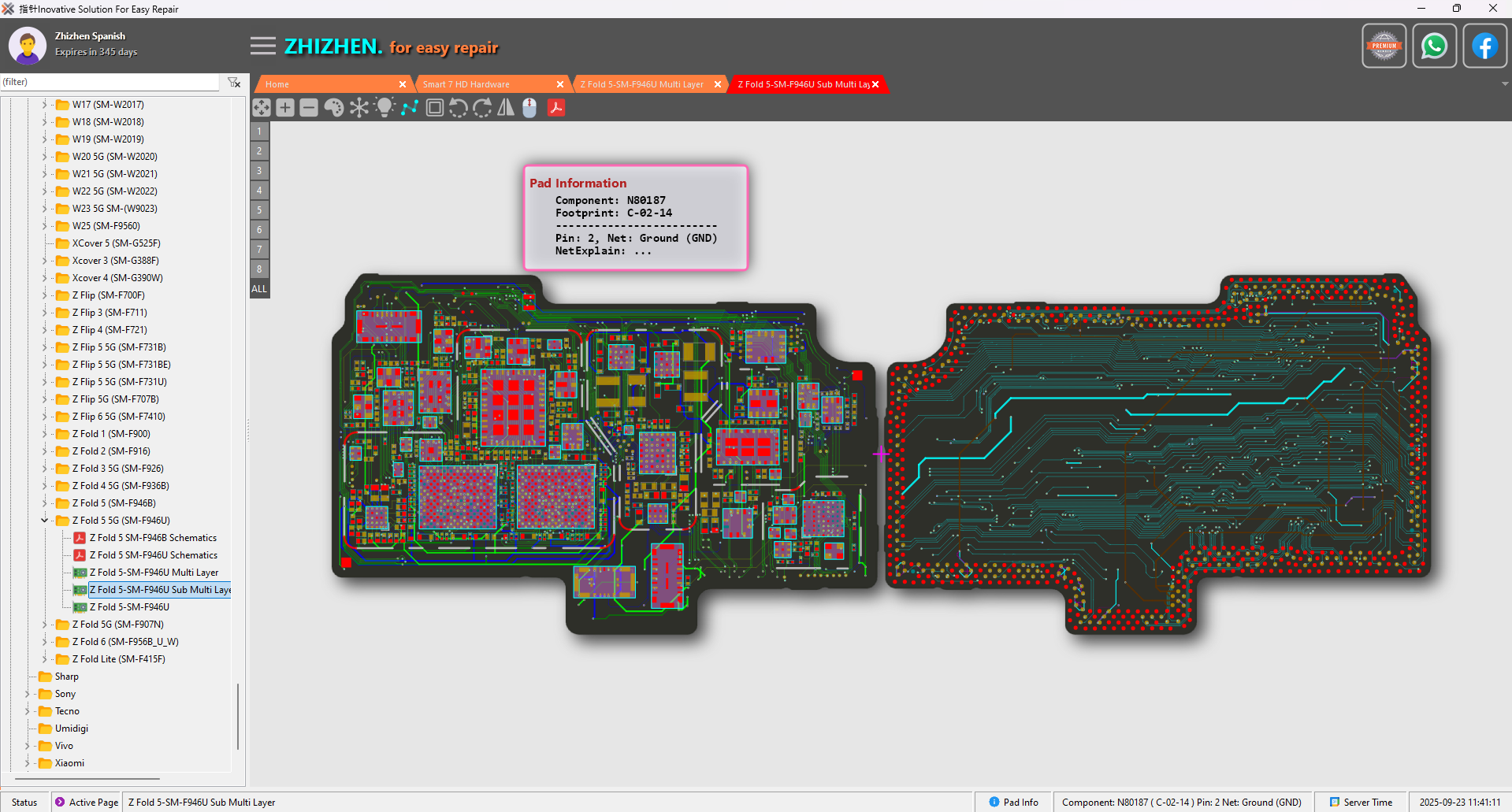The width and height of the screenshot is (1512, 812).
Task: Click the mouse scroll mode icon
Action: (529, 108)
